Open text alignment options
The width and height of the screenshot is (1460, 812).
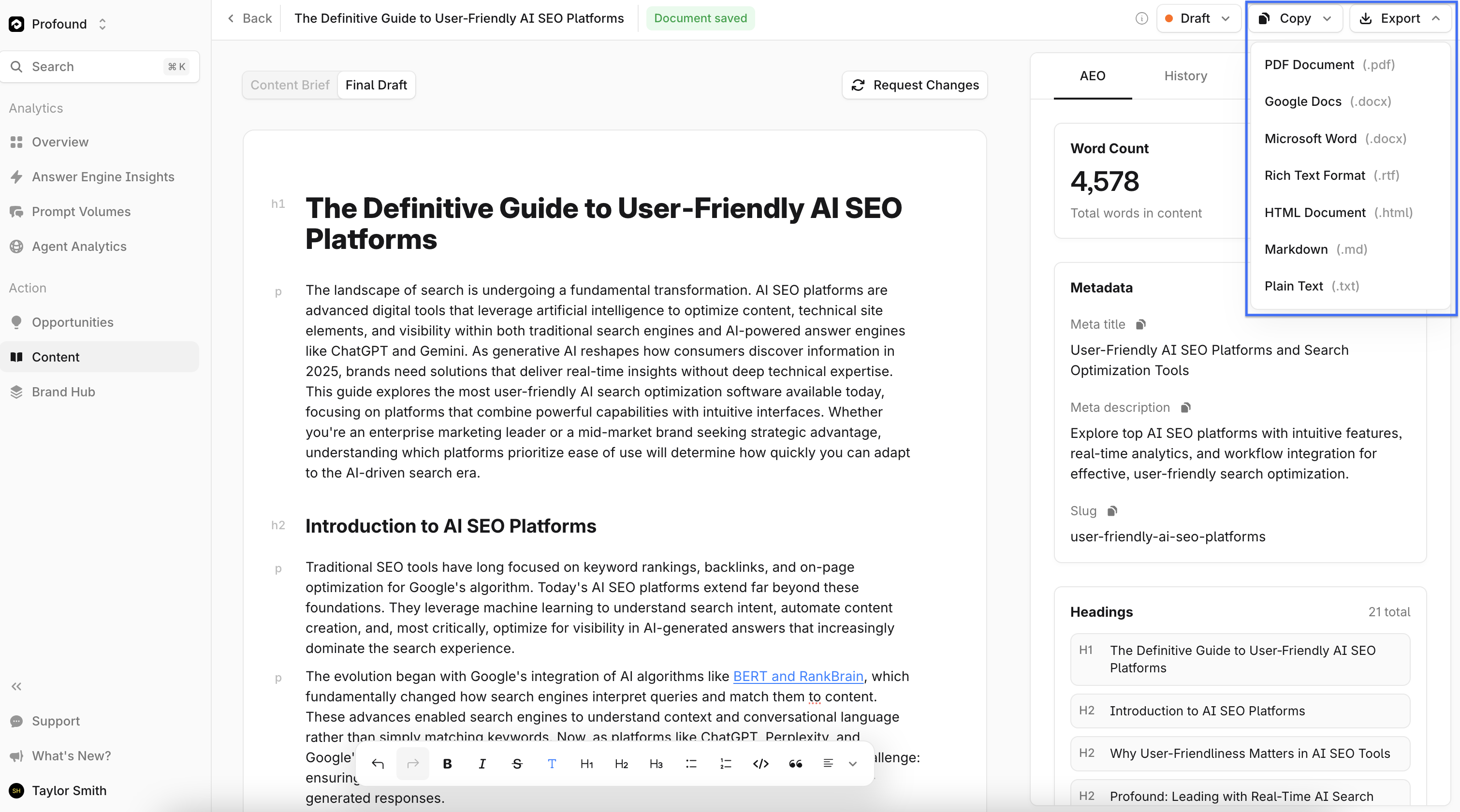point(828,764)
